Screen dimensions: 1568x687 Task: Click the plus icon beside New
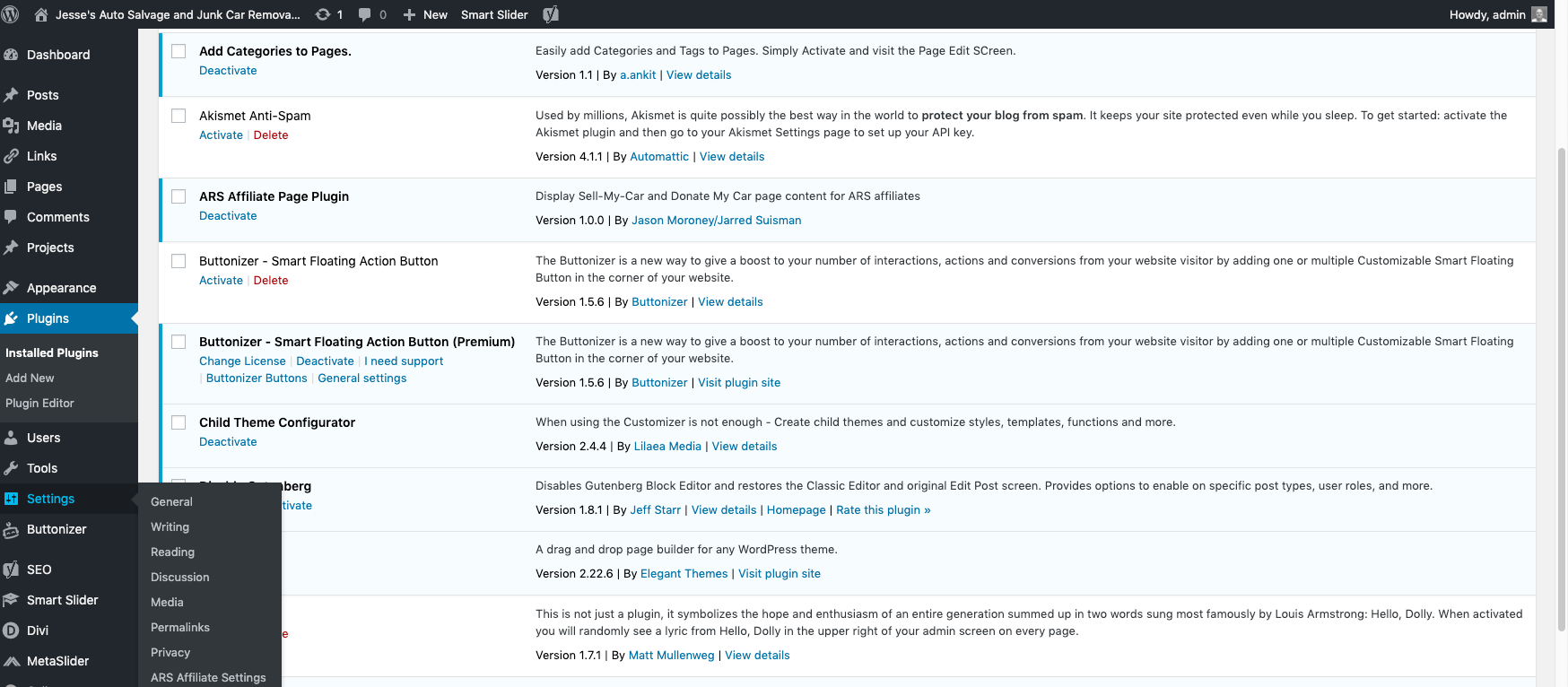coord(409,15)
